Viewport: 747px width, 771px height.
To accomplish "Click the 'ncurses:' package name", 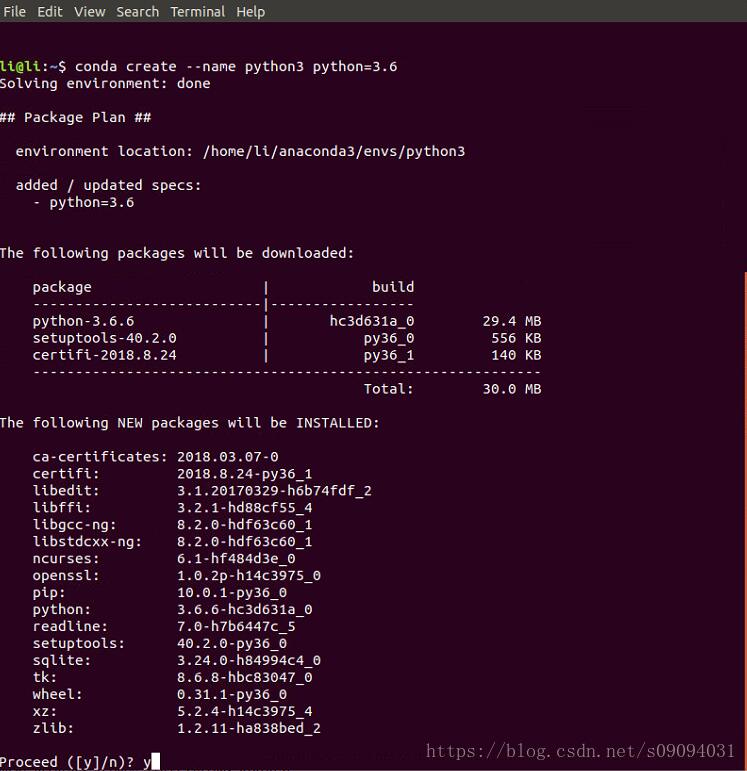I will click(66, 559).
